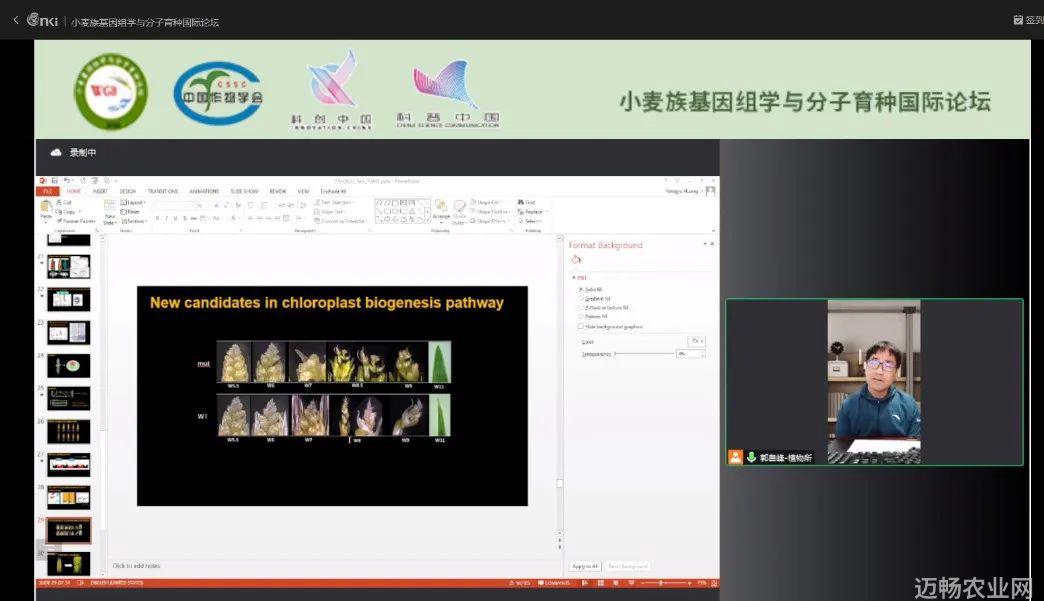Switch to the ANIMATIONS tab
The height and width of the screenshot is (601, 1044).
coord(204,191)
